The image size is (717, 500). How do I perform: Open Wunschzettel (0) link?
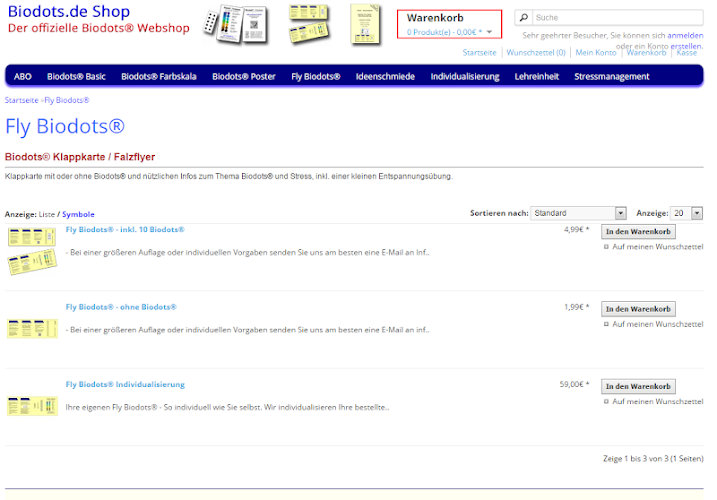click(536, 53)
